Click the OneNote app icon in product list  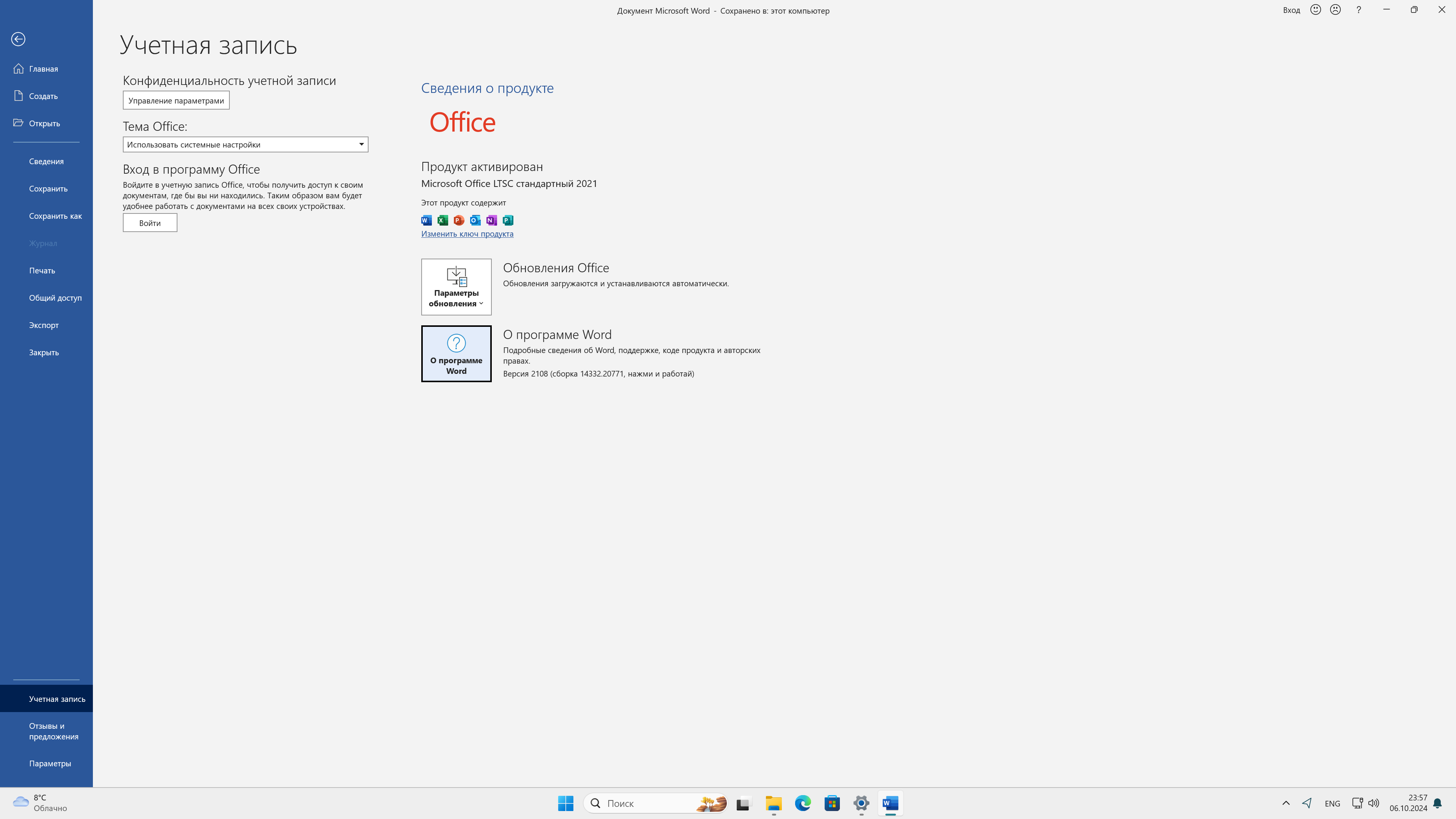point(491,220)
